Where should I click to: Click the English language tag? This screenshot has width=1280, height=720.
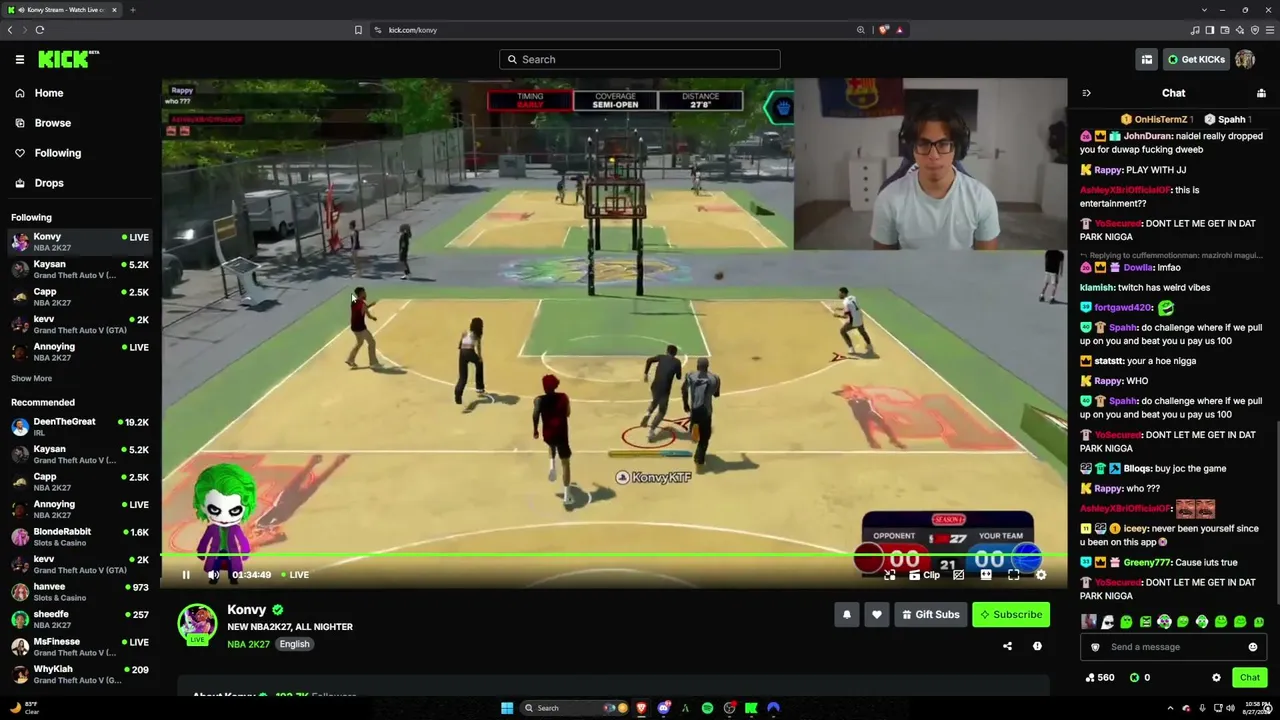coord(294,644)
